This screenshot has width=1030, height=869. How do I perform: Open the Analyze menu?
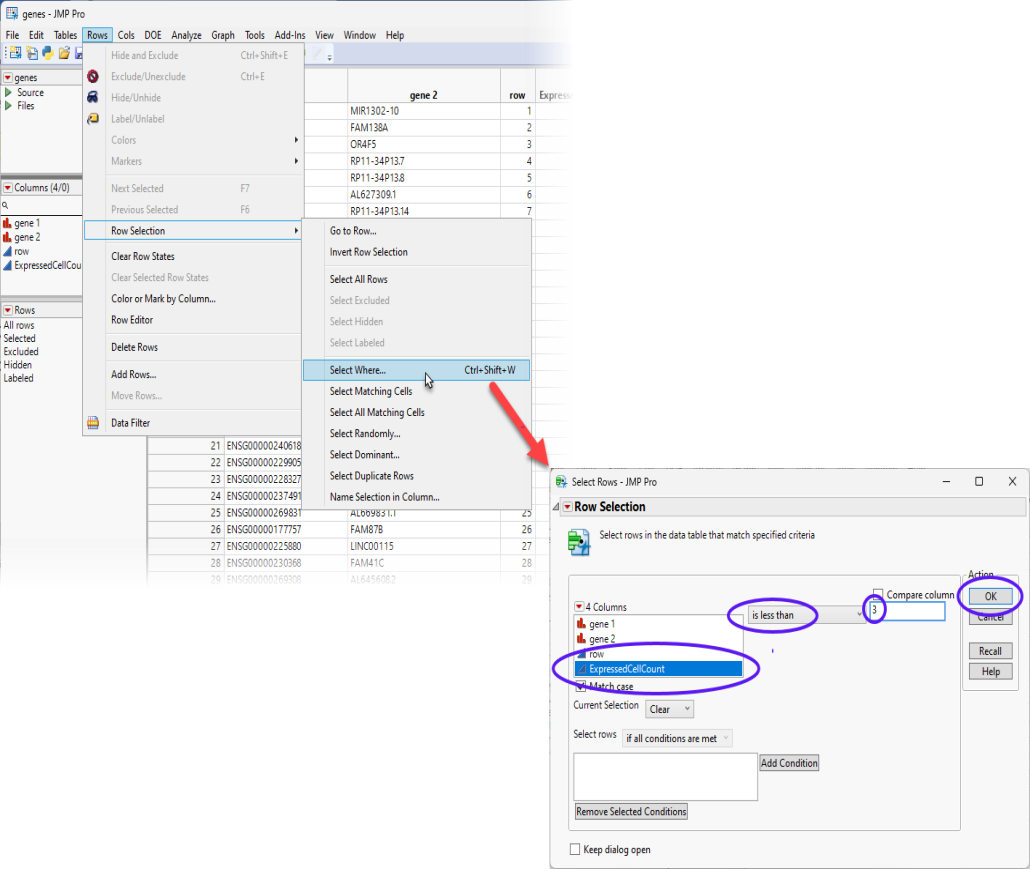tap(187, 35)
